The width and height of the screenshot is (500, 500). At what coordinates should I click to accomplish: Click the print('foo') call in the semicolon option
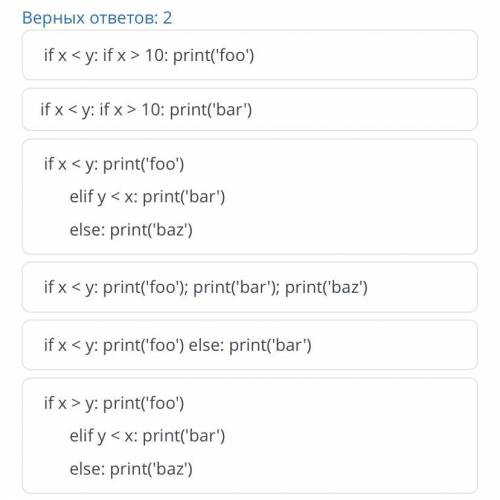pos(144,287)
